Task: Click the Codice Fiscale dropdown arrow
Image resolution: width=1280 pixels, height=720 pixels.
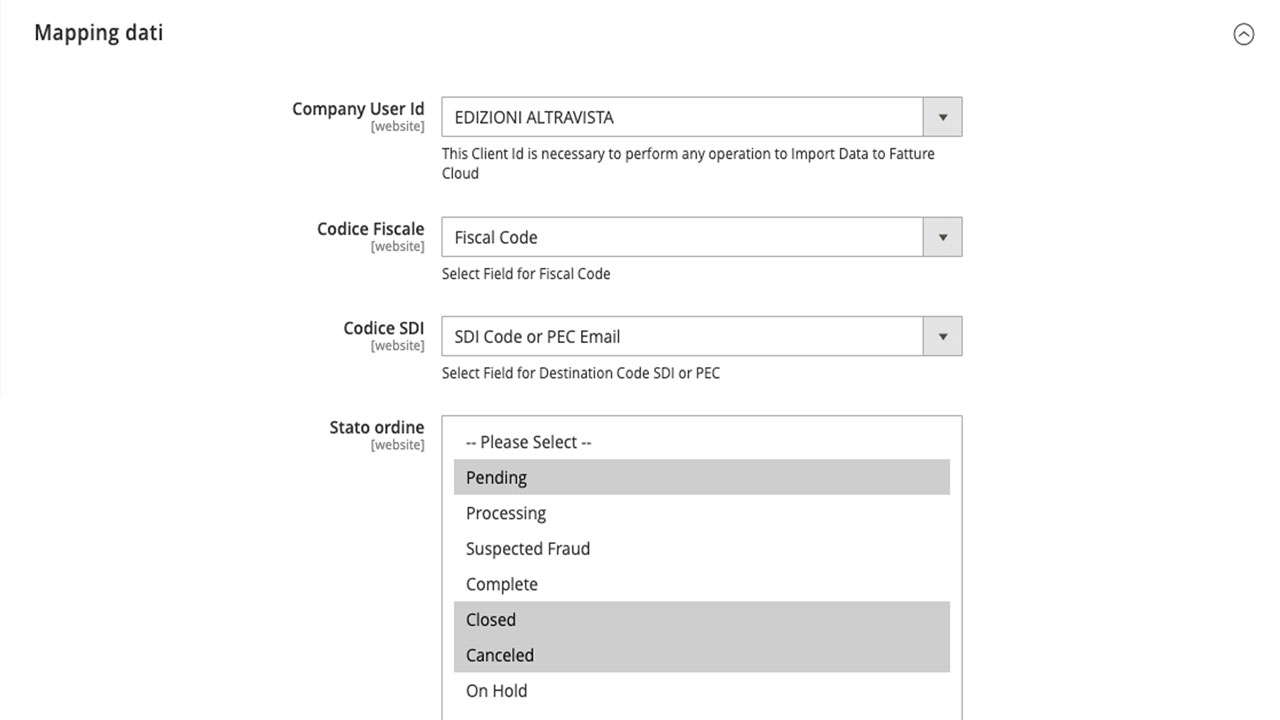Action: pos(942,237)
